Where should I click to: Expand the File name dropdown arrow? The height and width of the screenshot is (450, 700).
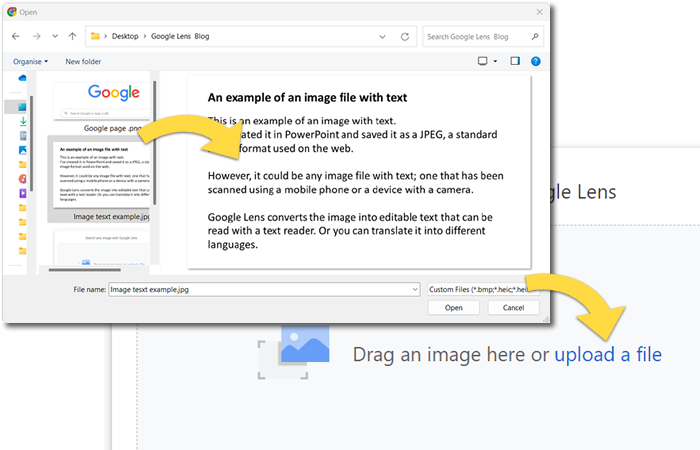(415, 289)
